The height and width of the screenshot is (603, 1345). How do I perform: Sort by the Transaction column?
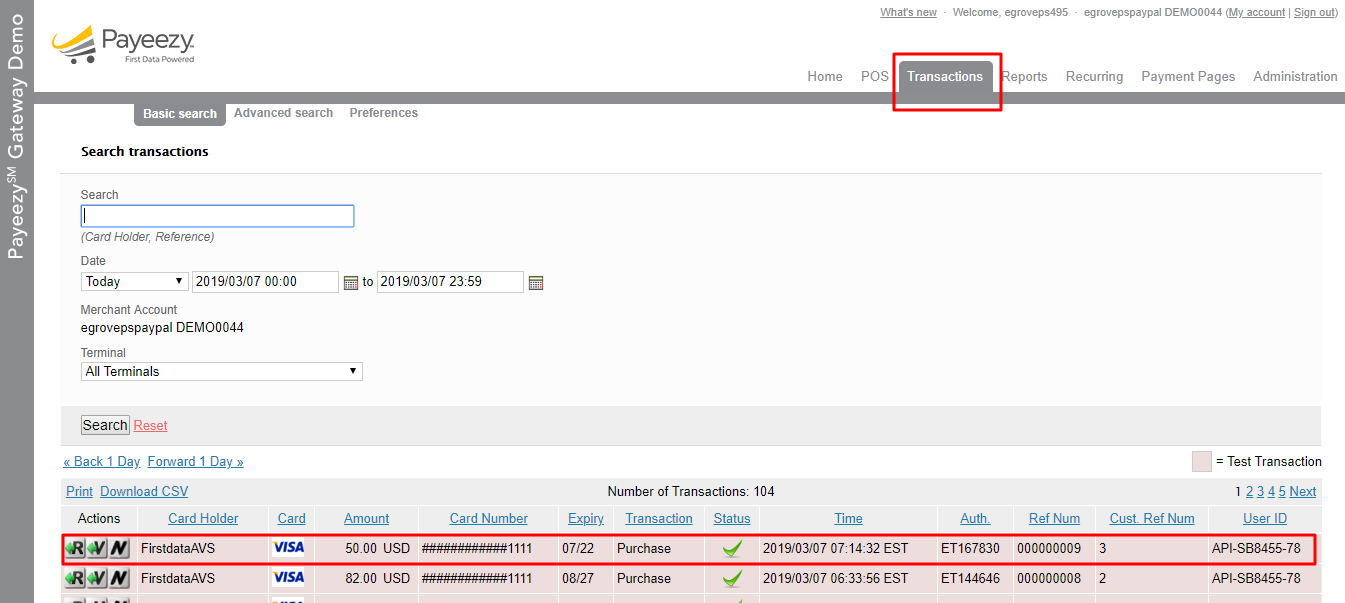(659, 518)
